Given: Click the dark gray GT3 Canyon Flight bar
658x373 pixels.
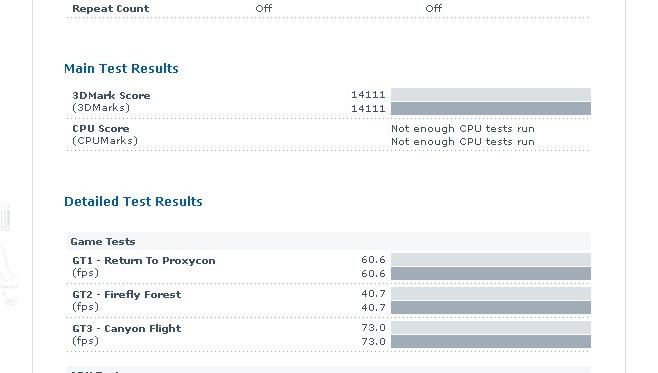Looking at the screenshot, I should 491,342.
